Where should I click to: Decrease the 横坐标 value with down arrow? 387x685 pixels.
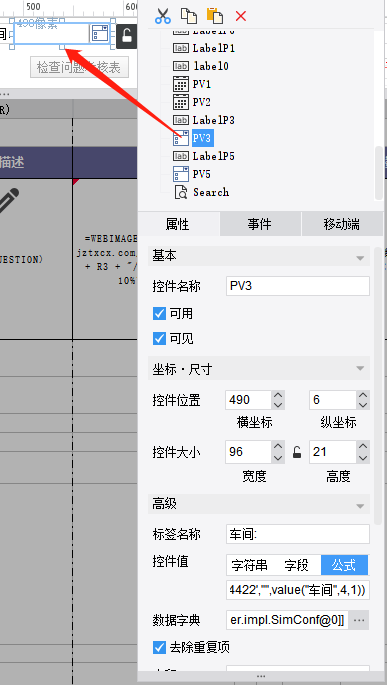click(x=278, y=405)
